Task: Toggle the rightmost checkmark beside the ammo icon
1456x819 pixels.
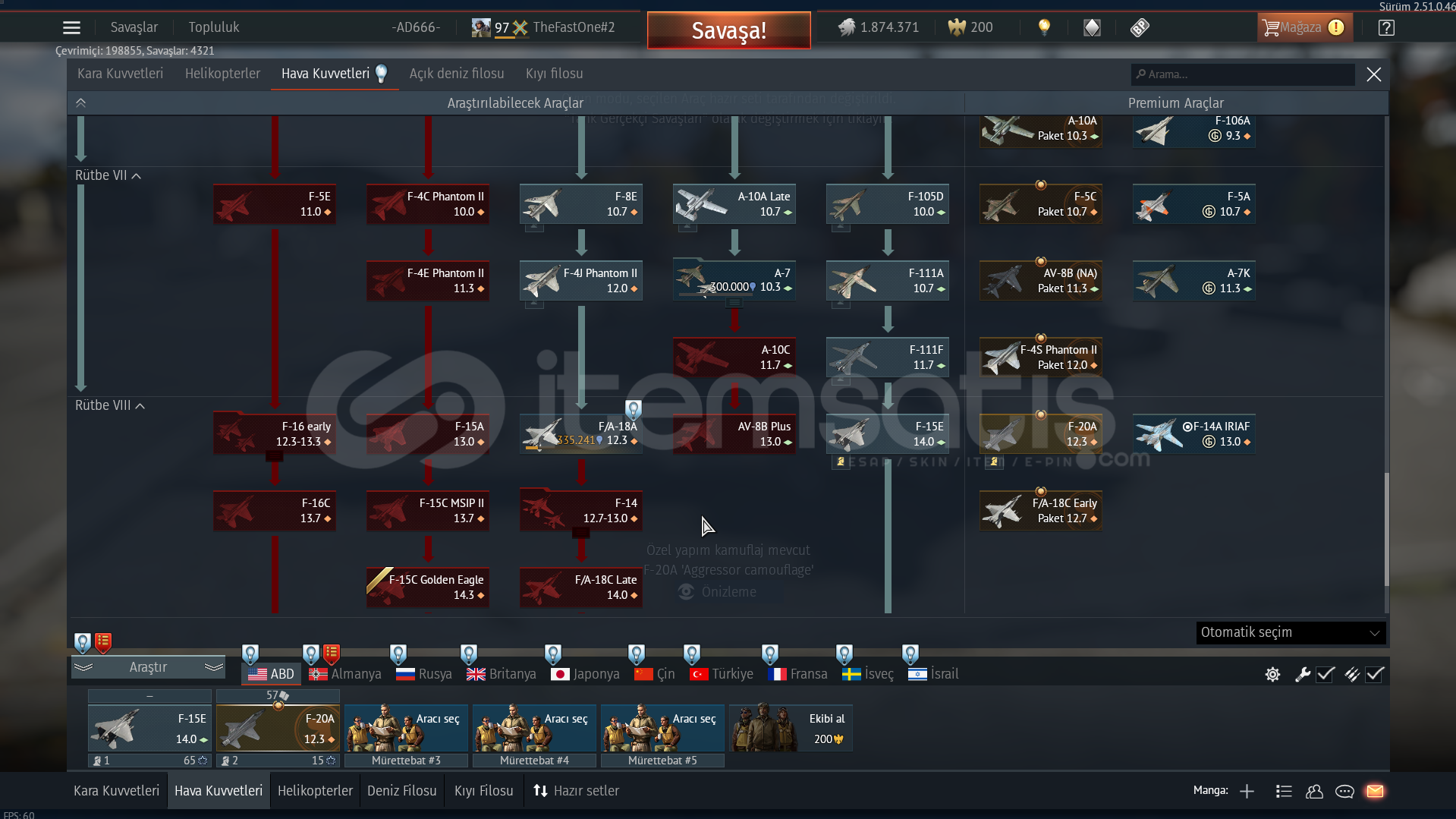Action: (x=1375, y=674)
